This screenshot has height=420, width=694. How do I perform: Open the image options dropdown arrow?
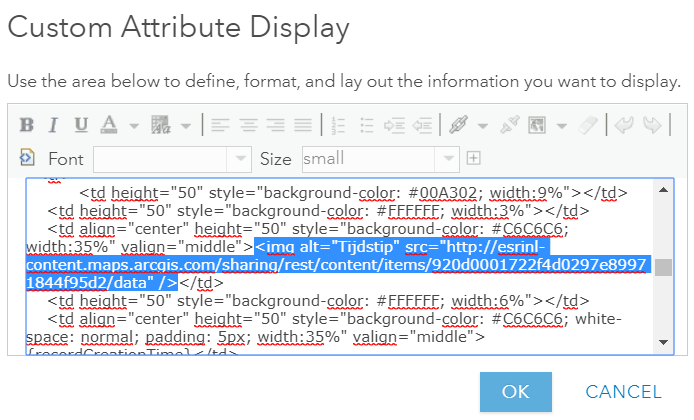point(561,126)
